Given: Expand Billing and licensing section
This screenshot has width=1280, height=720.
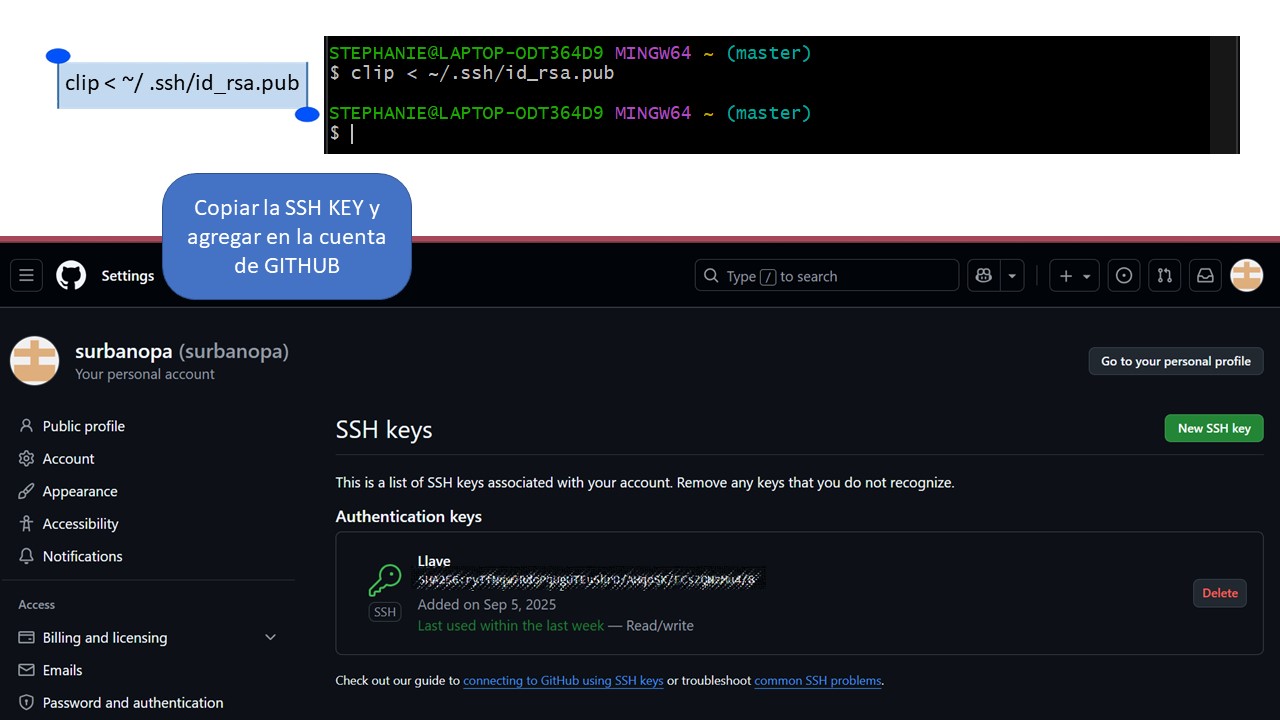Looking at the screenshot, I should [270, 637].
